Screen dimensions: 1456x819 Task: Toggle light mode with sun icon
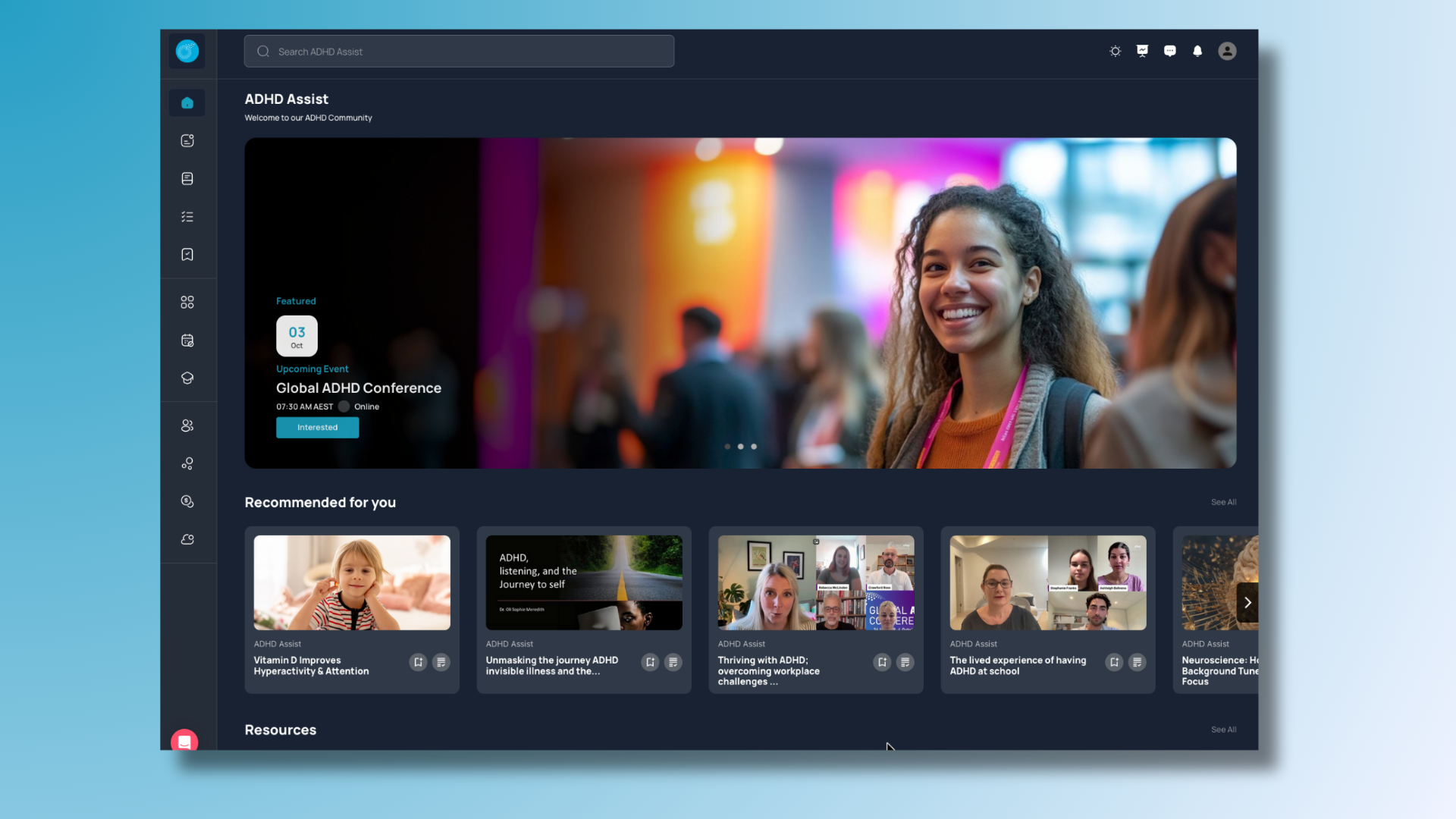coord(1116,52)
